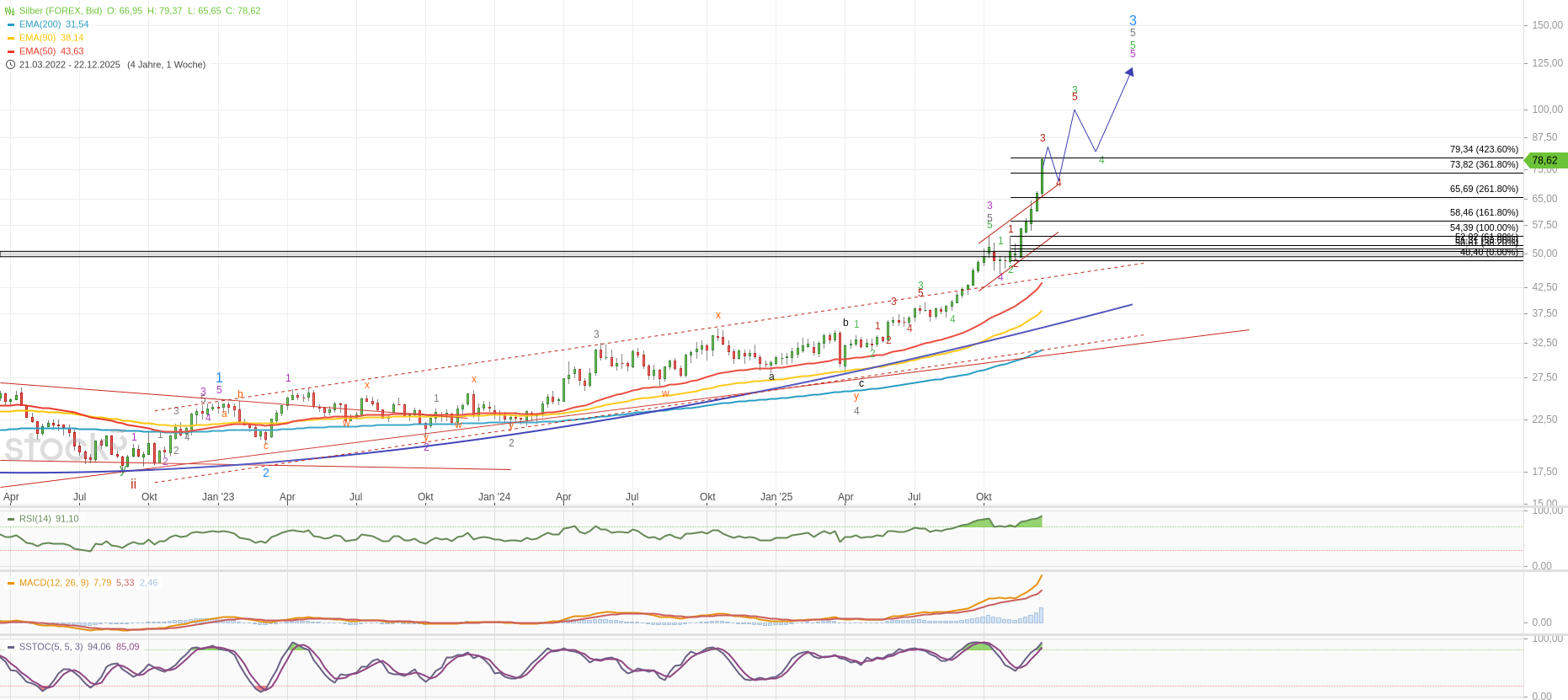Click the Jan '25 time axis label

776,497
